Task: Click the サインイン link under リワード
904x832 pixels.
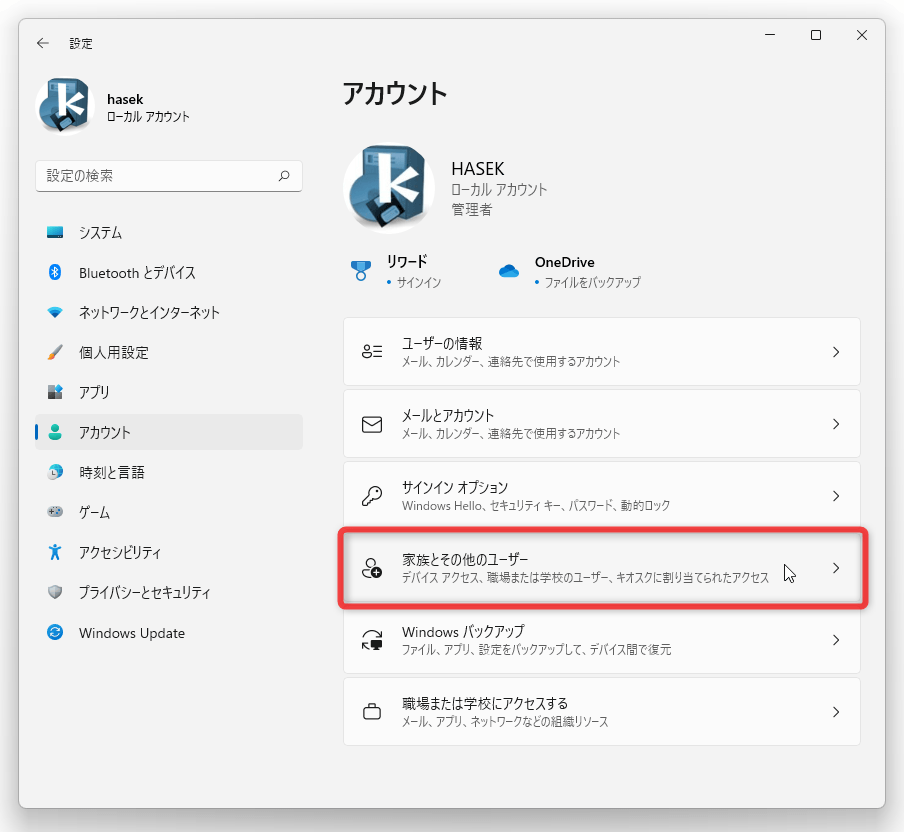Action: coord(419,282)
